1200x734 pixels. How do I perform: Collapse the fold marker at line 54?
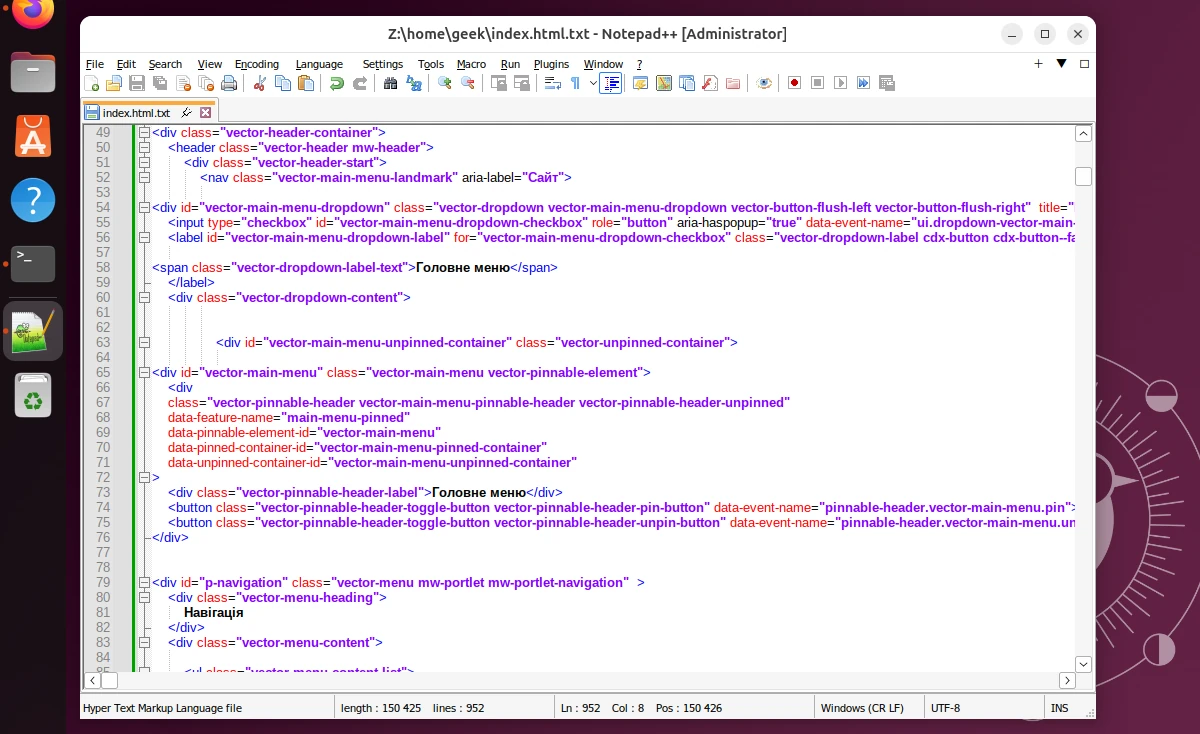coord(144,207)
